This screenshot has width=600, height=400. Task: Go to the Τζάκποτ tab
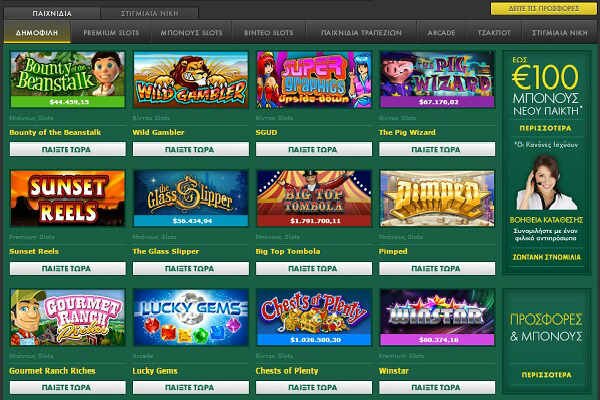point(494,33)
